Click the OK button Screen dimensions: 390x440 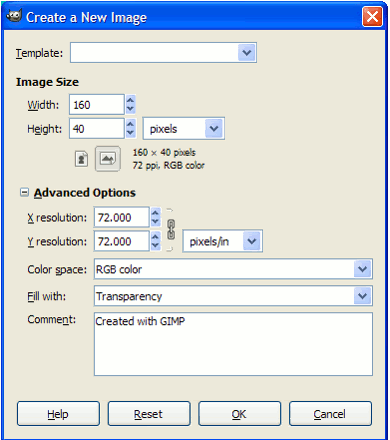click(240, 414)
